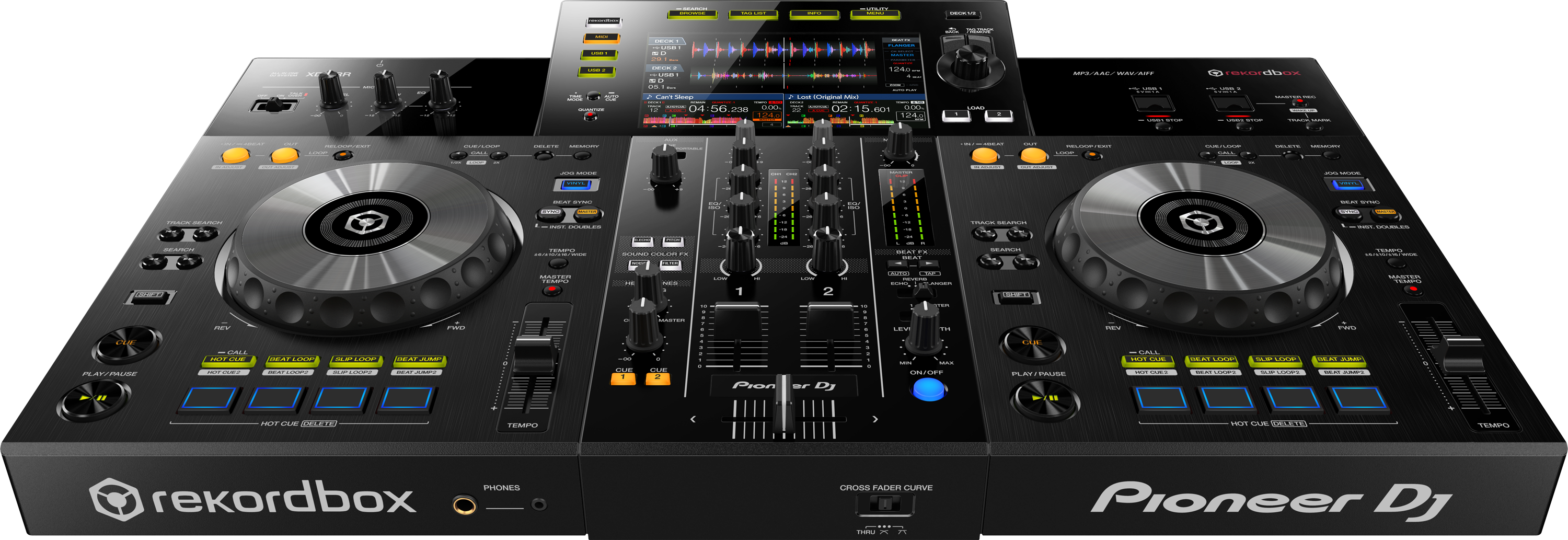1568x540 pixels.
Task: Enable headphone CUE 2 button
Action: click(x=658, y=378)
